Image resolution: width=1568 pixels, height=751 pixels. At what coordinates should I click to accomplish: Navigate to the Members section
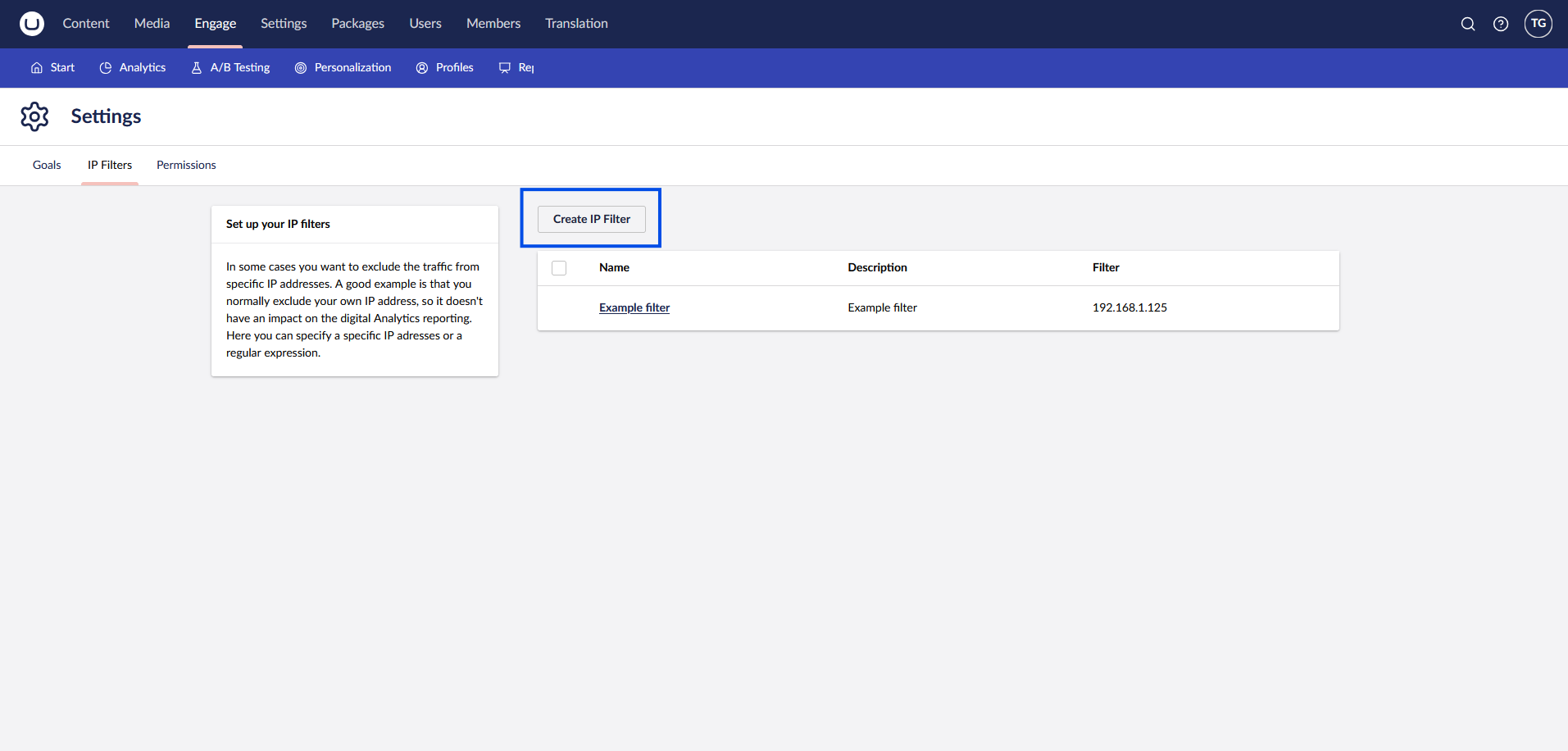tap(493, 24)
